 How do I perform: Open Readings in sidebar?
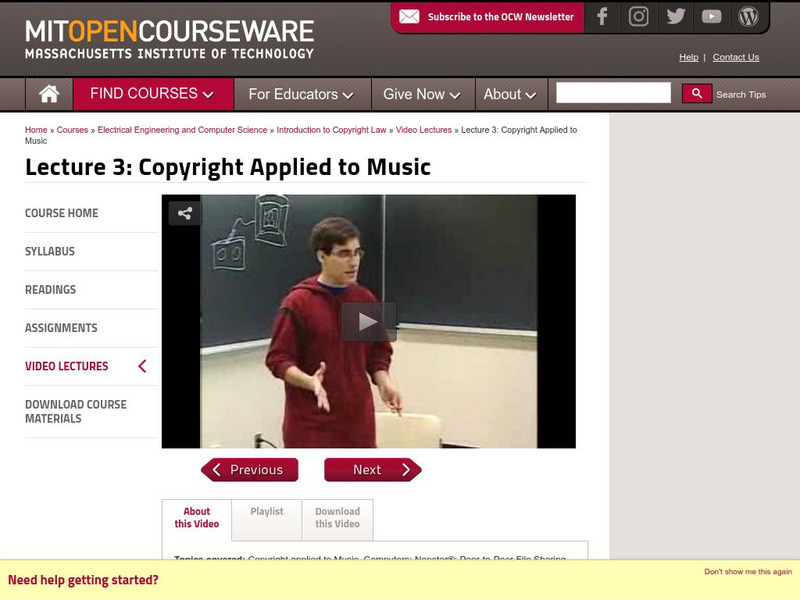[51, 290]
